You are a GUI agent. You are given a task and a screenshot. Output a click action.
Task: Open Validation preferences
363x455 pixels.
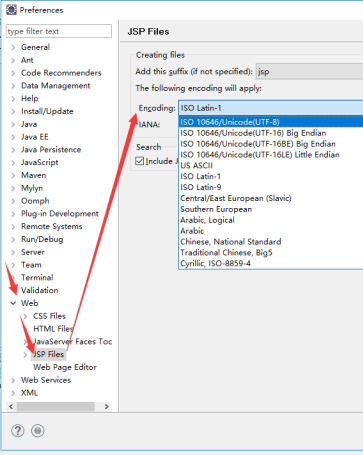[x=39, y=291]
